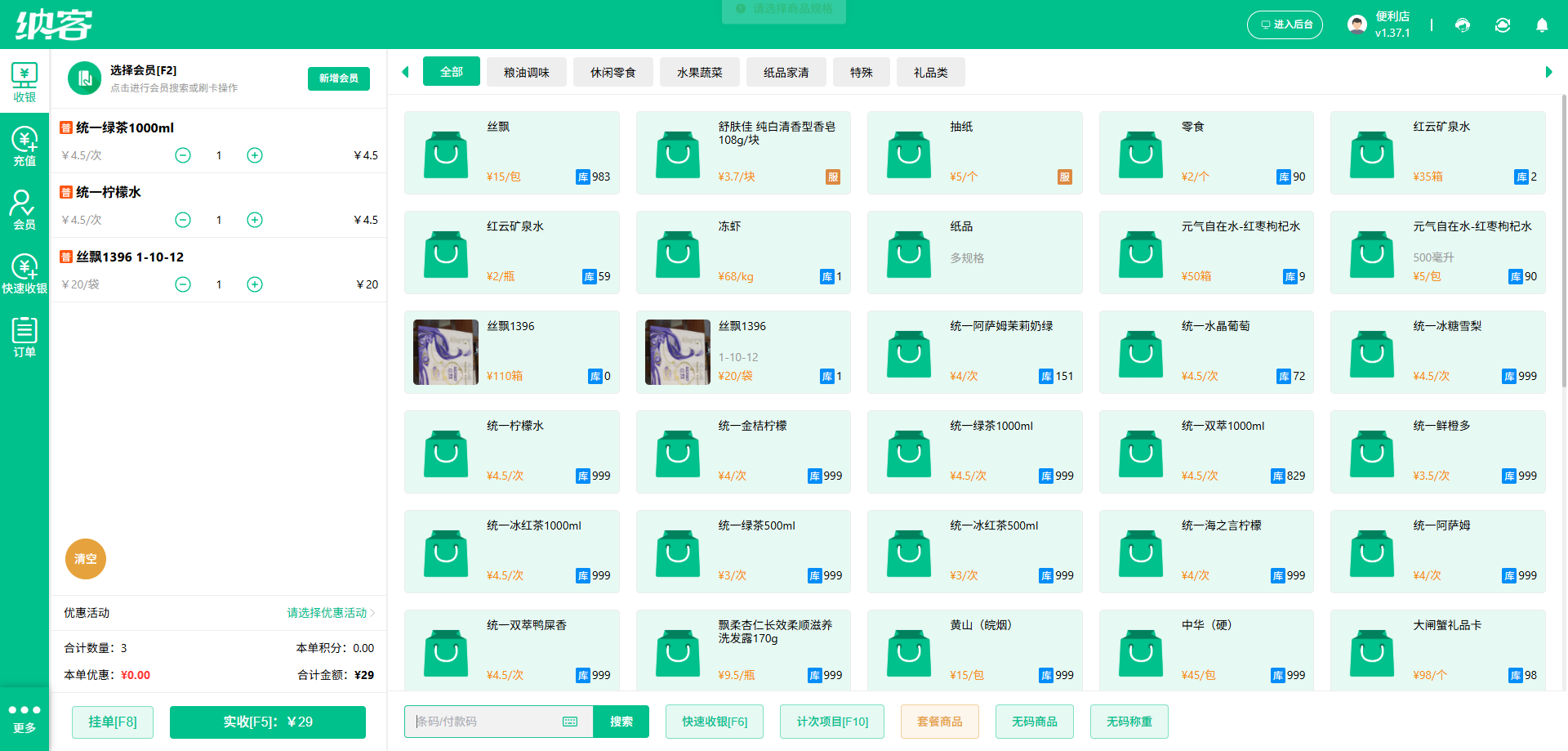The height and width of the screenshot is (751, 1568).
Task: Click the member selection avatar icon
Action: click(x=84, y=78)
